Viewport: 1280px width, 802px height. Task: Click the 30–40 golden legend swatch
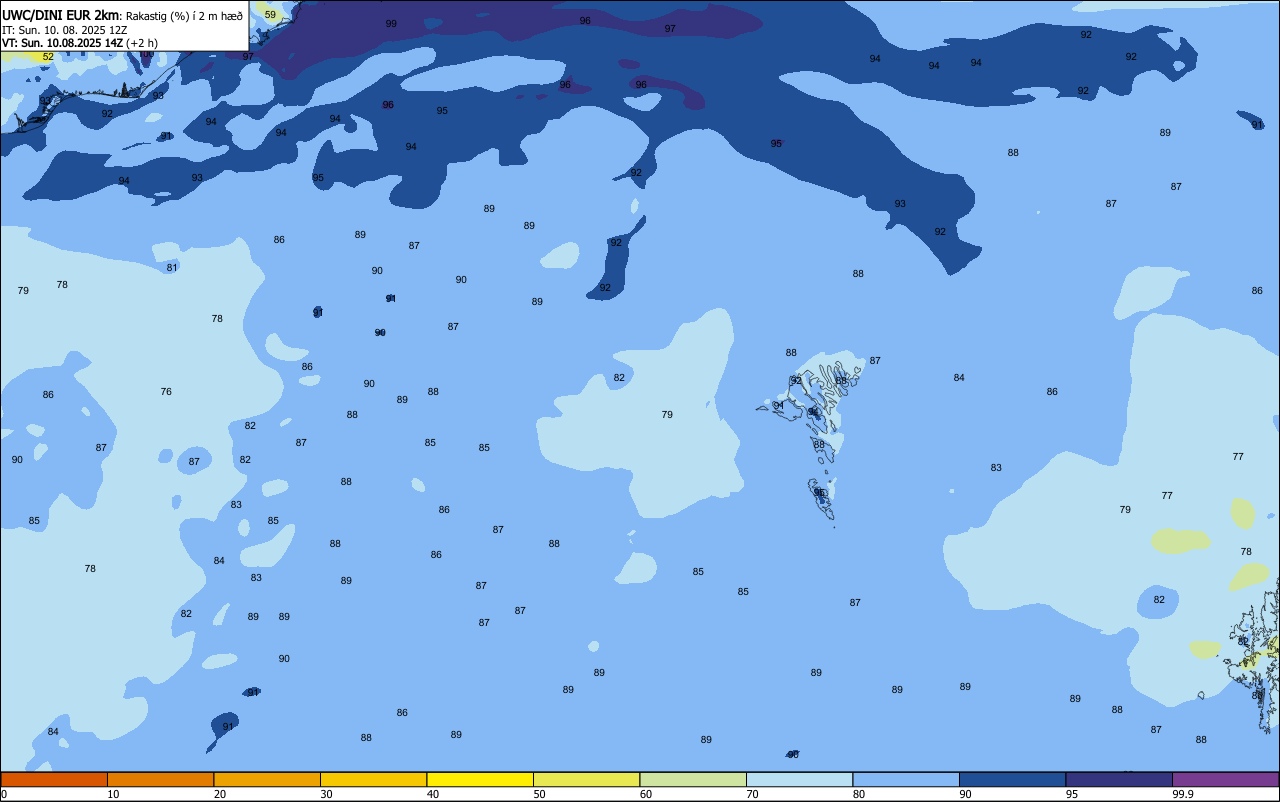[x=373, y=779]
